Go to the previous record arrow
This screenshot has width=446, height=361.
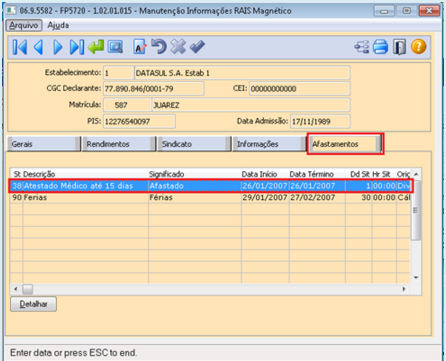(x=38, y=47)
